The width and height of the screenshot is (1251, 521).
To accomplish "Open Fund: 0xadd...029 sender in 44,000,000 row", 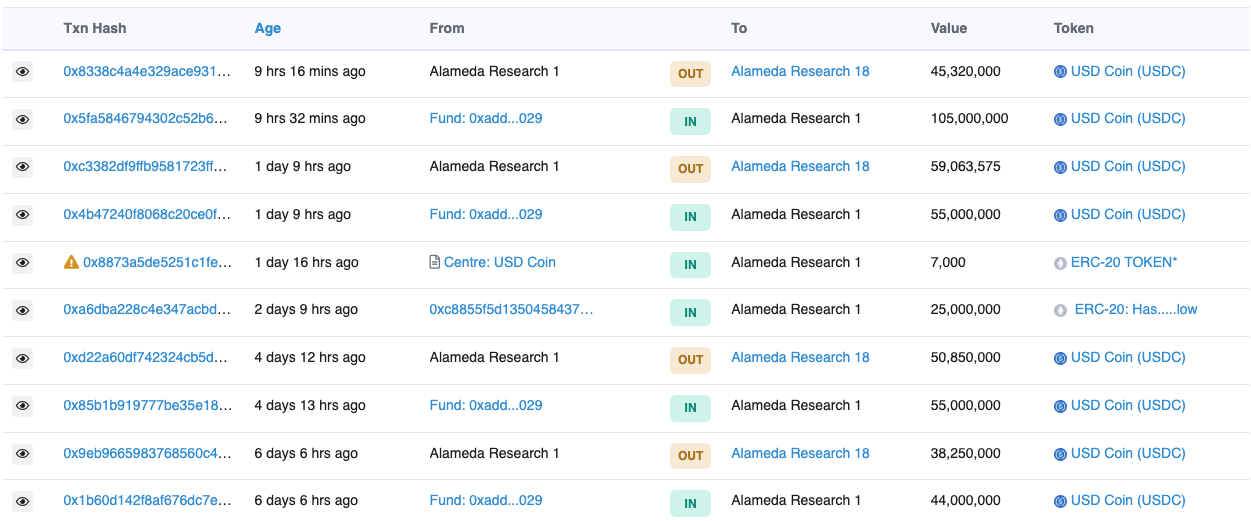I will click(x=486, y=500).
